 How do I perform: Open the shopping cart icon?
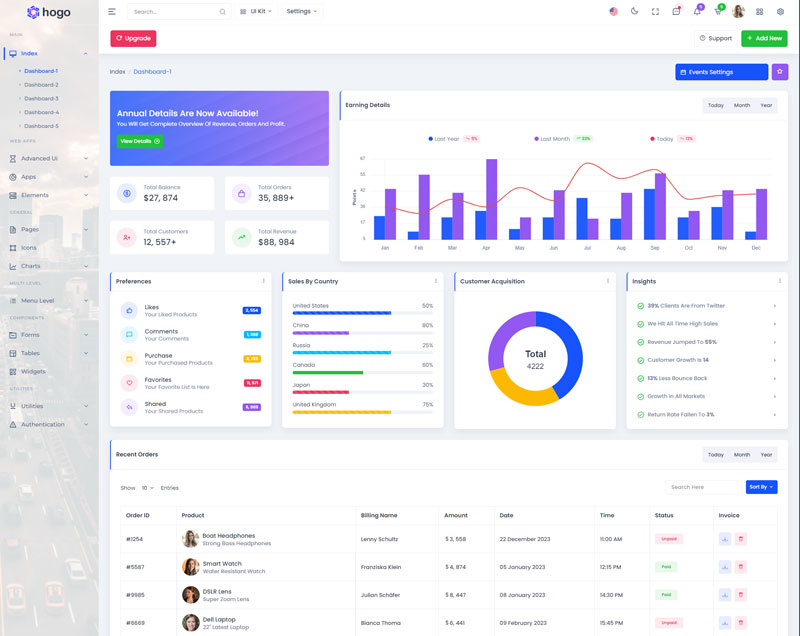click(717, 12)
